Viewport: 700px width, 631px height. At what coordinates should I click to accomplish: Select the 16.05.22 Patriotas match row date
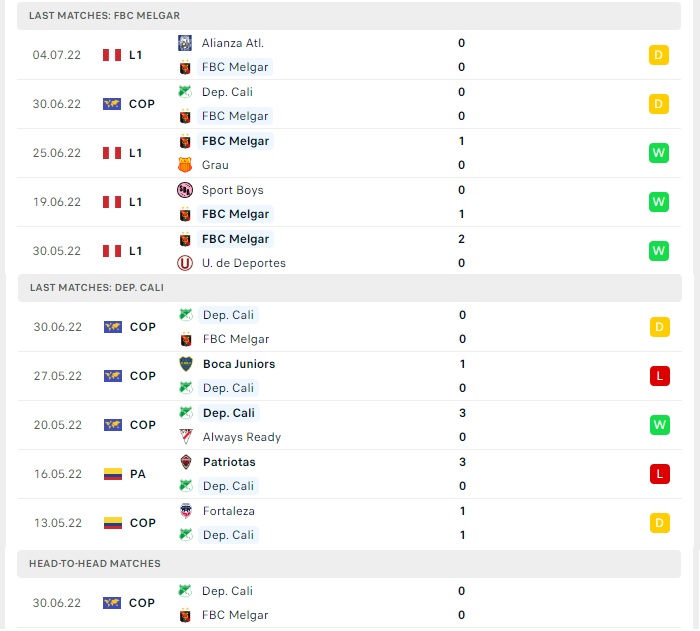[x=58, y=474]
